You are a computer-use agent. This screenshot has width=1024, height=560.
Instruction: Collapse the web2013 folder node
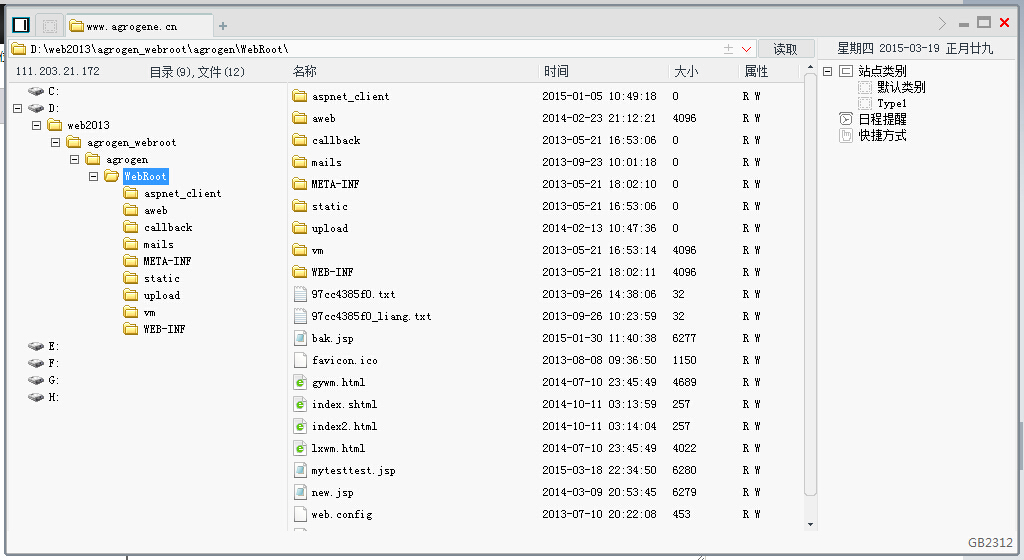(x=37, y=125)
